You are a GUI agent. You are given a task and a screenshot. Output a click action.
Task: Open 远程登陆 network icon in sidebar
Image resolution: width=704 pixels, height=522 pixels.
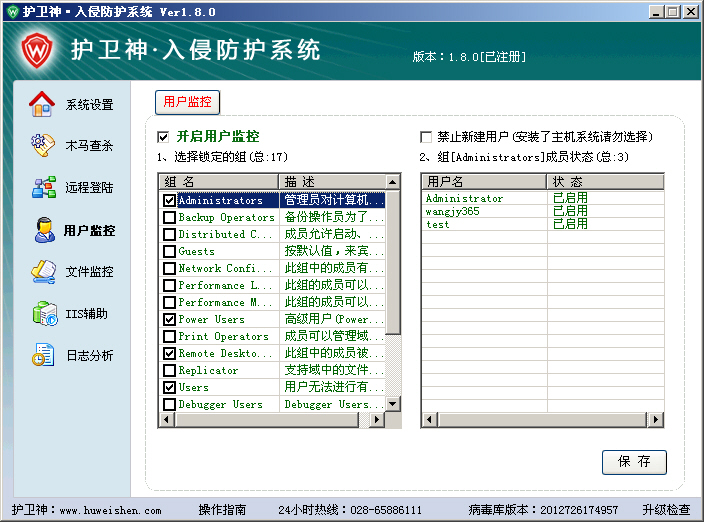[x=44, y=187]
